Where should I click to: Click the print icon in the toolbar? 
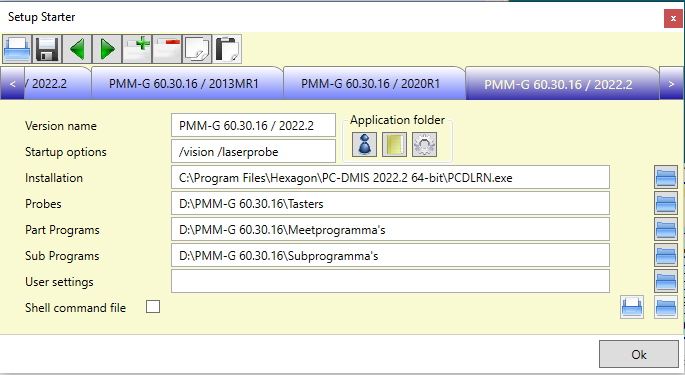pos(17,49)
